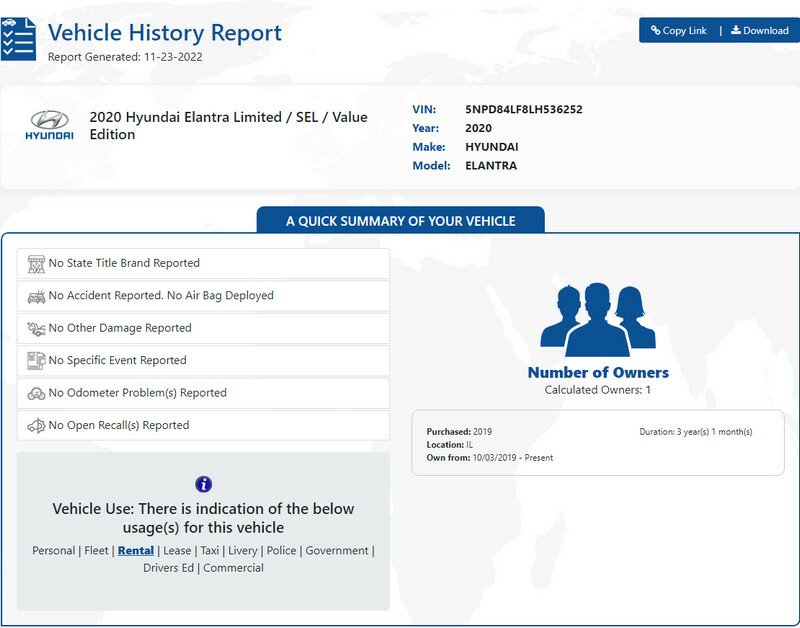Image resolution: width=800 pixels, height=628 pixels.
Task: Click the 'Government' vehicle usage label
Action: [337, 550]
